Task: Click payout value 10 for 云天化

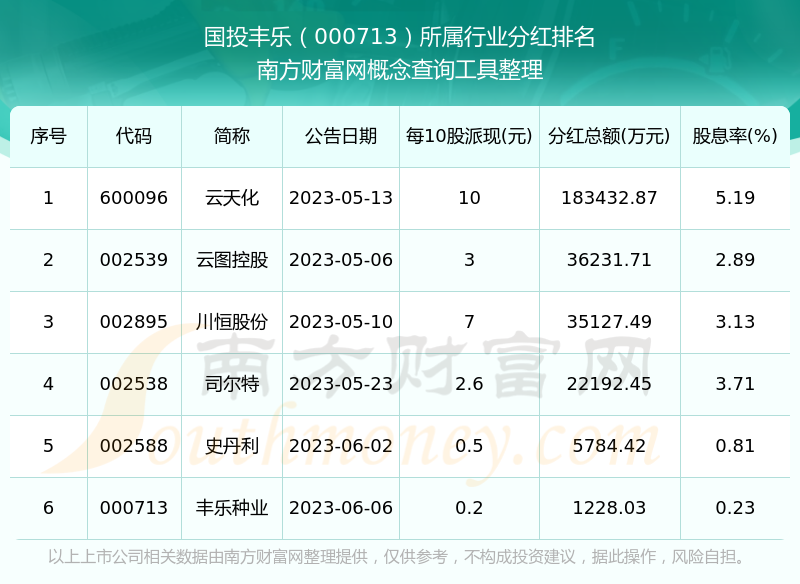Action: pos(469,198)
